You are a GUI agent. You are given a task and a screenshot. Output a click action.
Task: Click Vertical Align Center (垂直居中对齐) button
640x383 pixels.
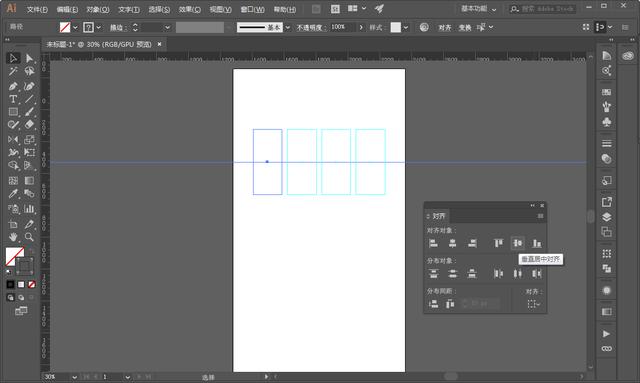pyautogui.click(x=518, y=243)
